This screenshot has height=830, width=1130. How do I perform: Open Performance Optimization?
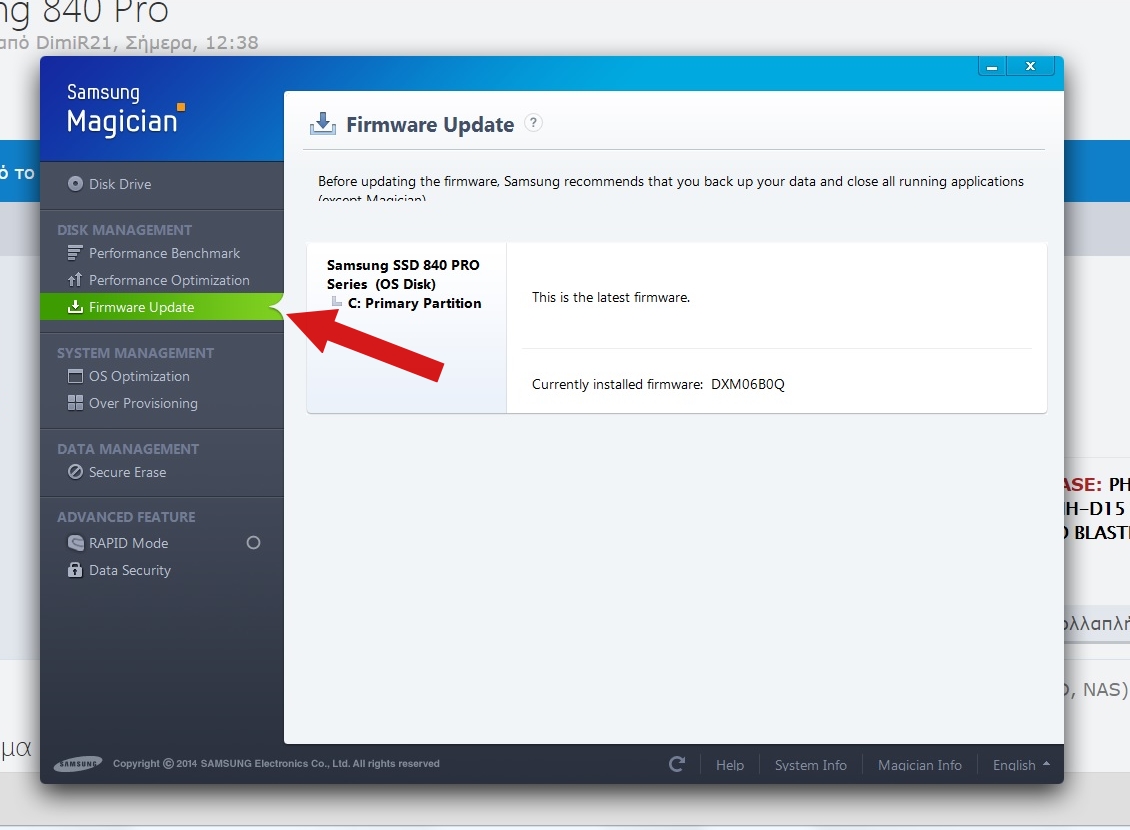click(169, 280)
